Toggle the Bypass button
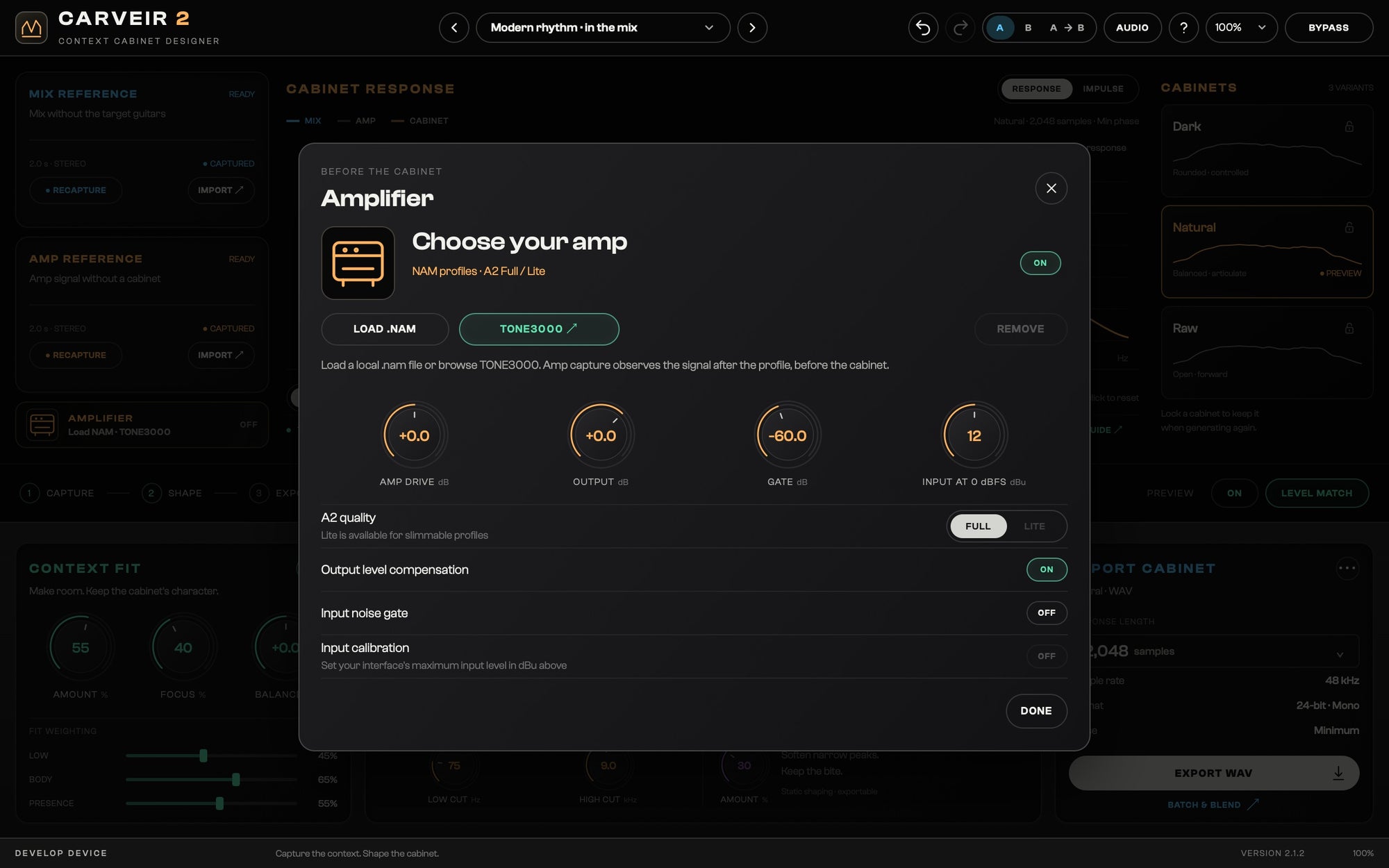 1329,28
